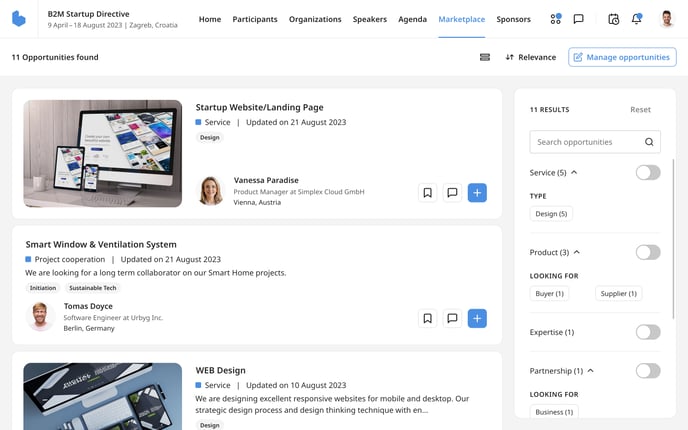The width and height of the screenshot is (688, 430).
Task: Click Tomas Doyce's profile photo
Action: [x=40, y=316]
